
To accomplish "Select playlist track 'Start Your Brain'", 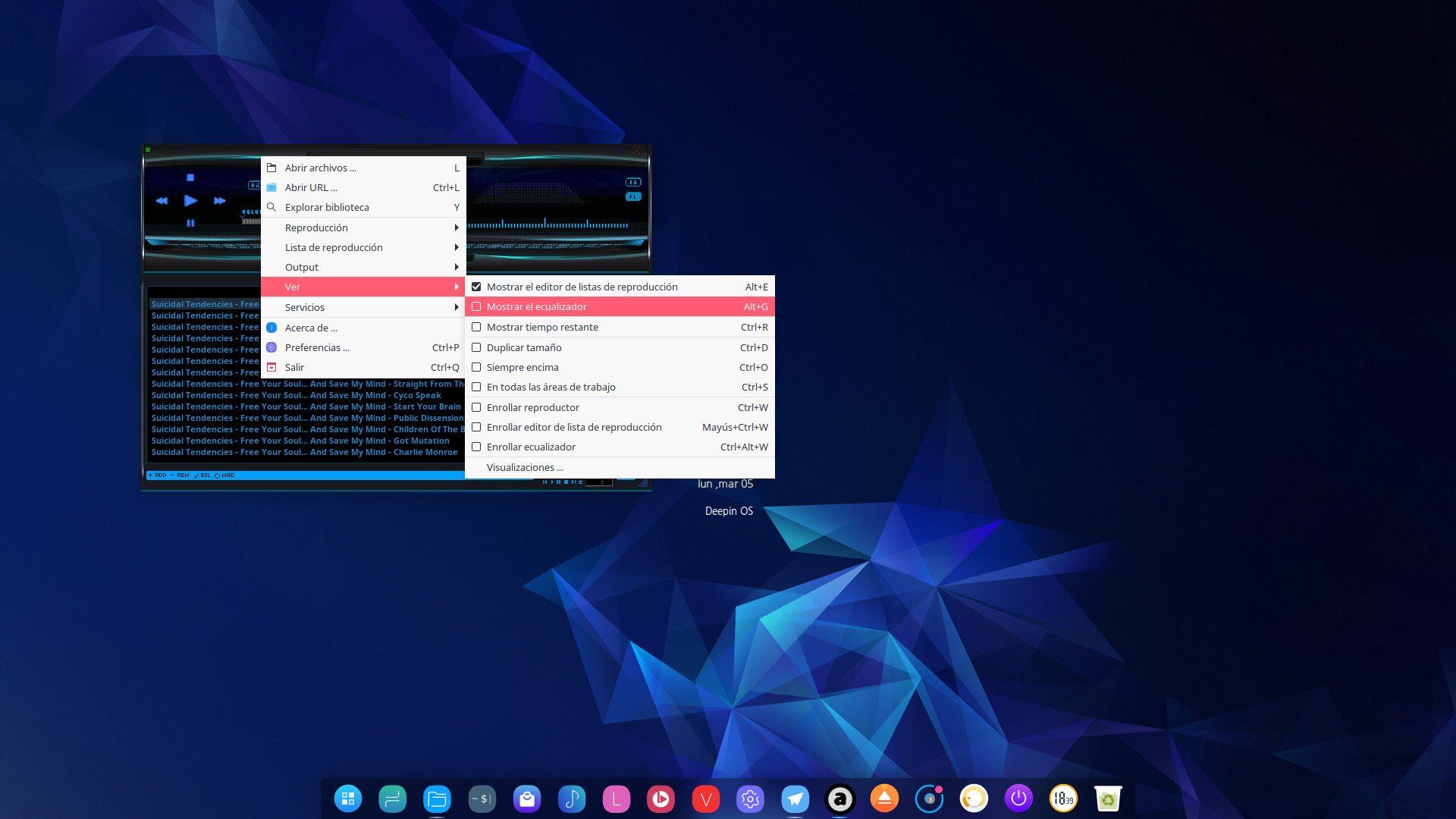I will click(307, 406).
